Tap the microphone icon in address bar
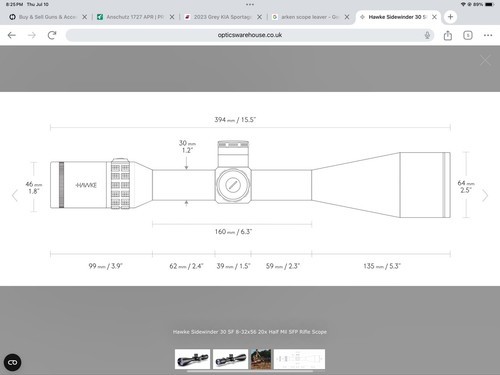Viewport: 500px width, 375px height. pyautogui.click(x=427, y=35)
